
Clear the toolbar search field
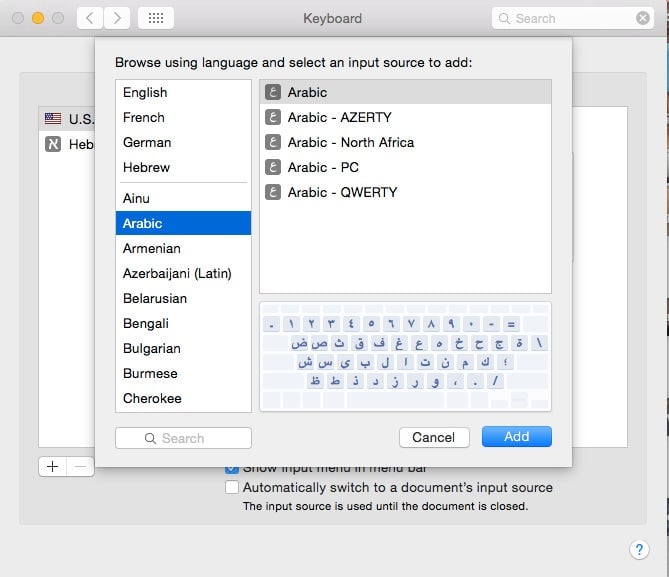point(643,18)
